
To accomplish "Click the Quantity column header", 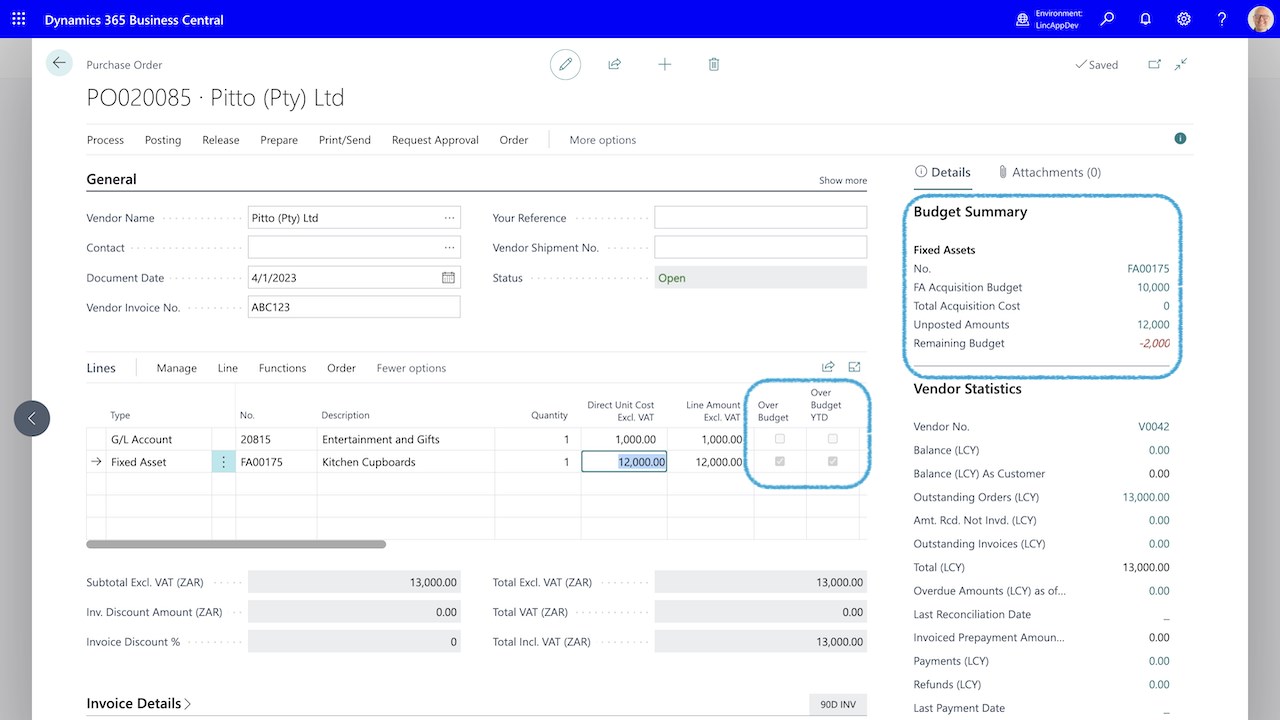I will [x=549, y=415].
